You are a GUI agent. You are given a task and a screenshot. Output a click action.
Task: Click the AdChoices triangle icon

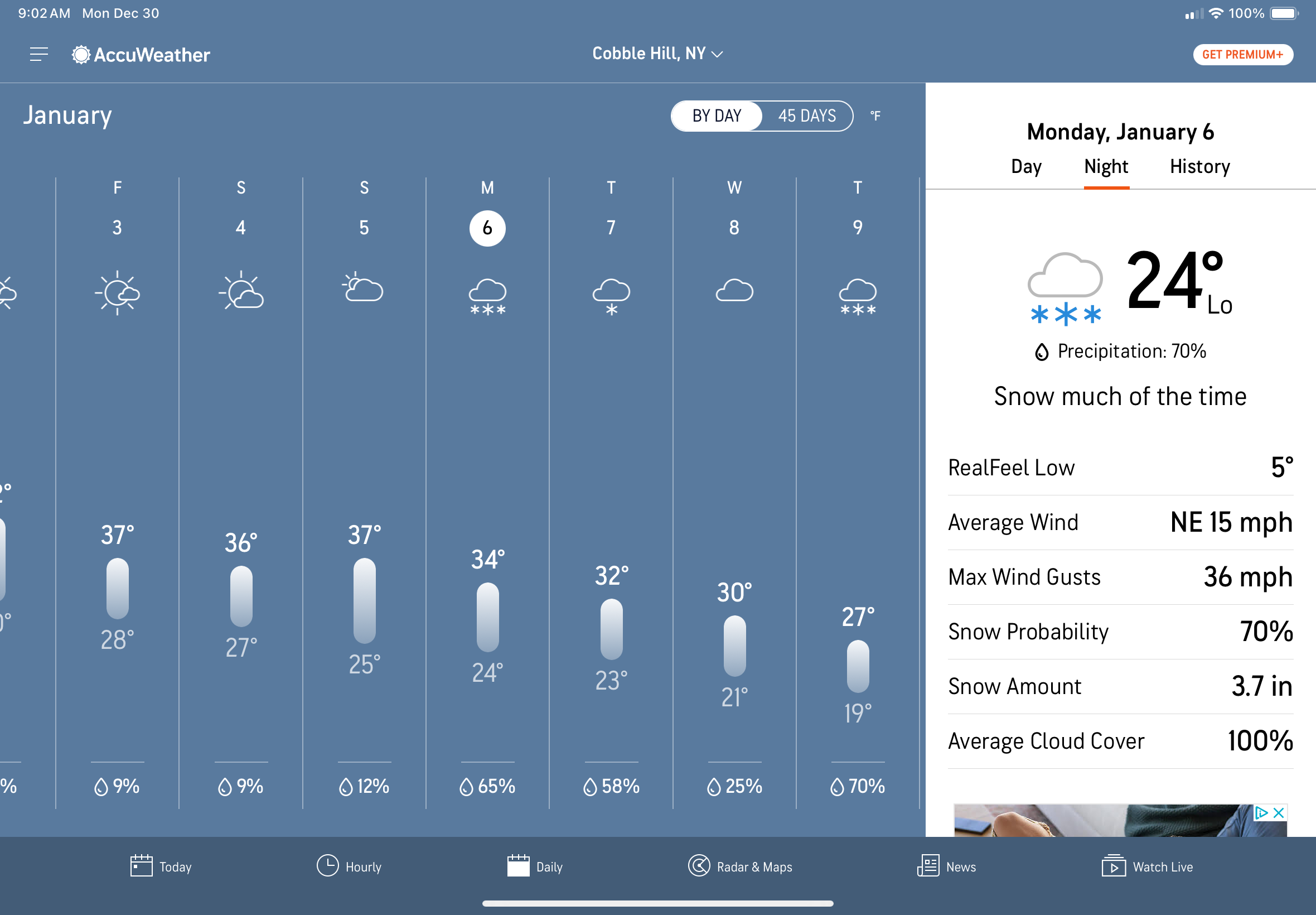[1261, 813]
